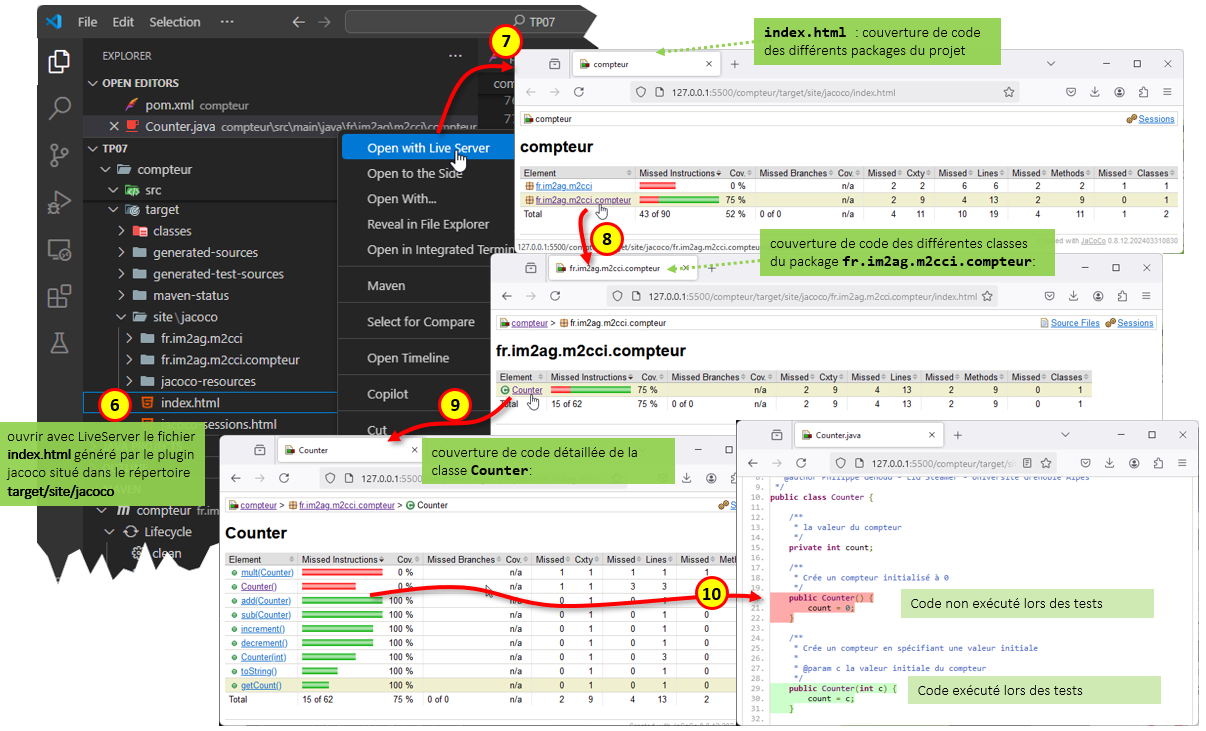Choose Open with Live Server menu entry
Screen dimensions: 1206x731
428,148
